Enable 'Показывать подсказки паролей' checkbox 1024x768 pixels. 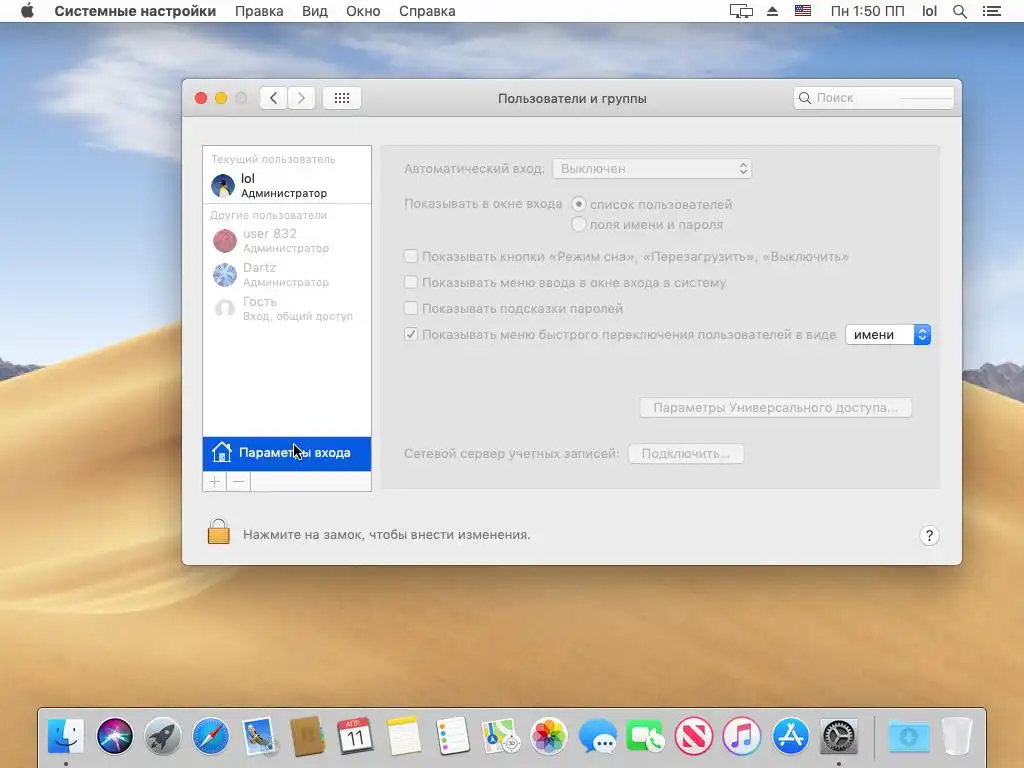point(411,308)
